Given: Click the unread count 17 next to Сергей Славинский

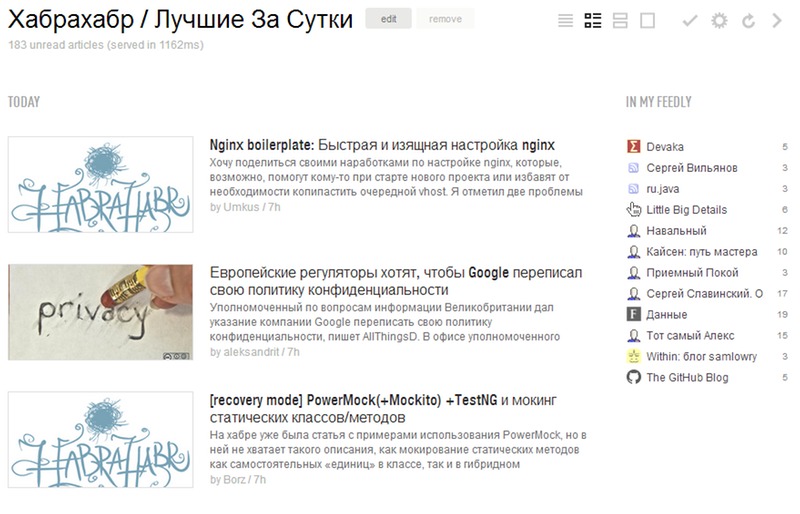Looking at the screenshot, I should (783, 293).
